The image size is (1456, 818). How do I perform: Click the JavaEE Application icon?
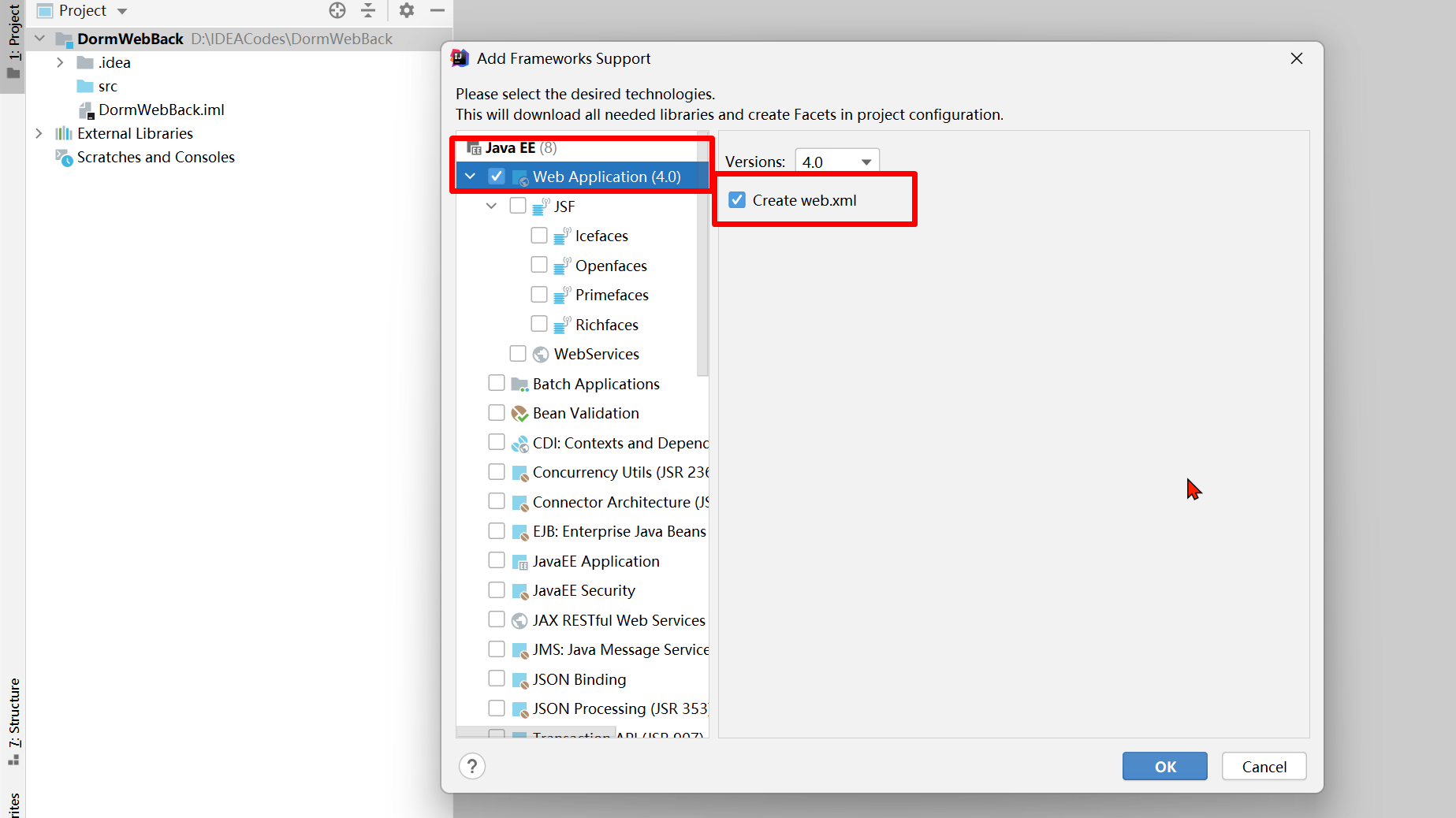pos(519,562)
